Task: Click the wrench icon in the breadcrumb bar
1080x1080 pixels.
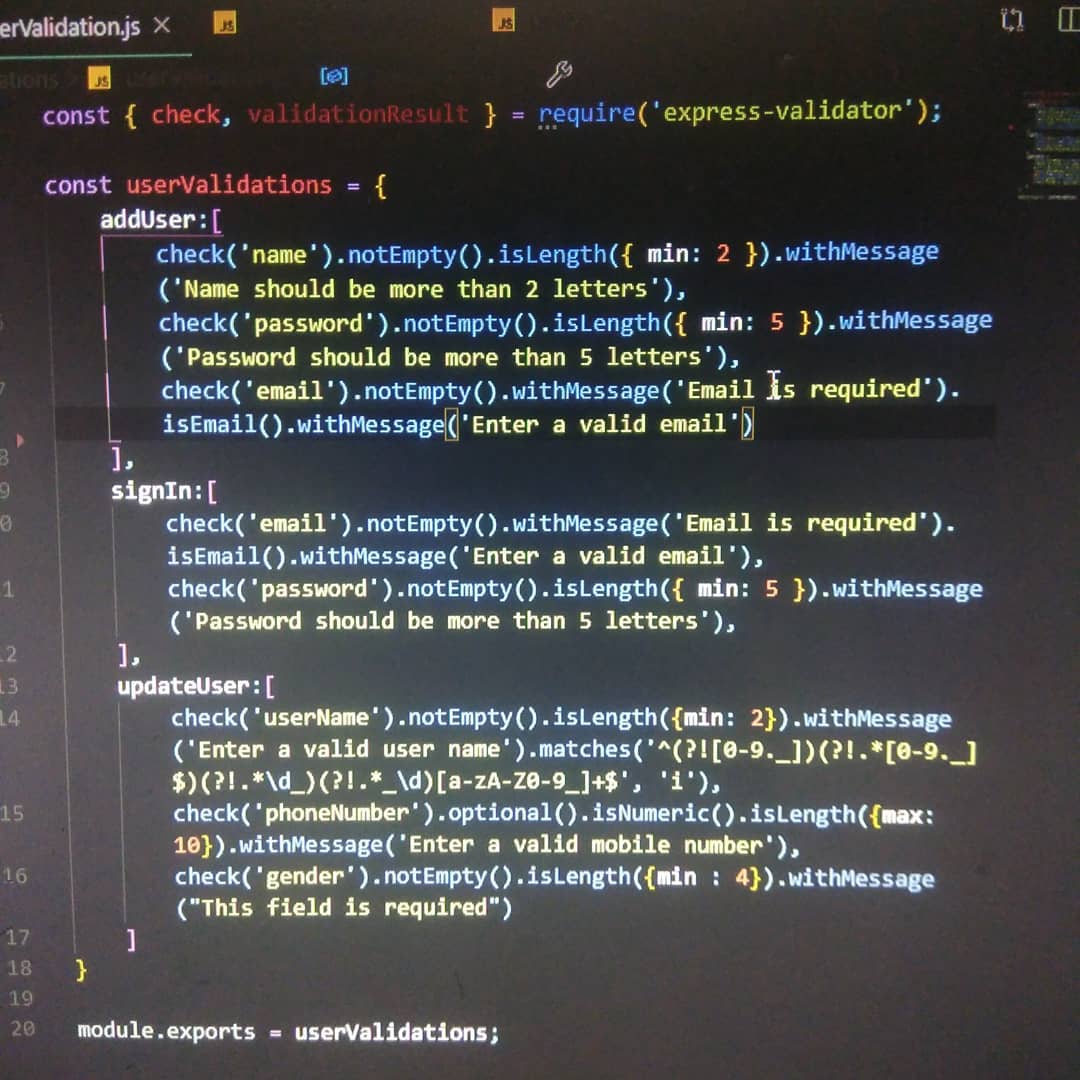Action: point(559,74)
